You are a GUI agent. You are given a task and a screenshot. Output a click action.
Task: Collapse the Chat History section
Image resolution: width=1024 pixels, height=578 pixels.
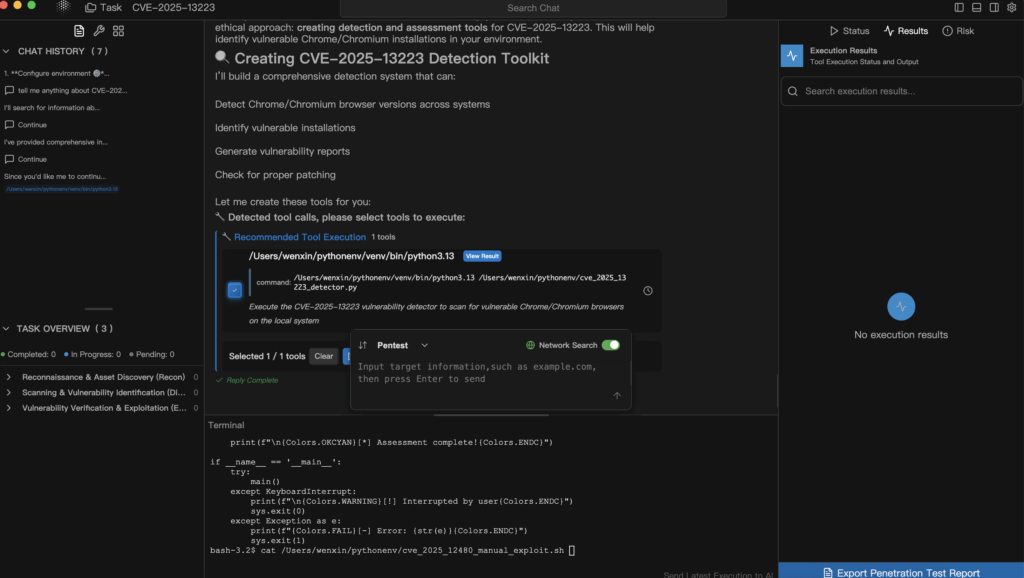coord(8,51)
